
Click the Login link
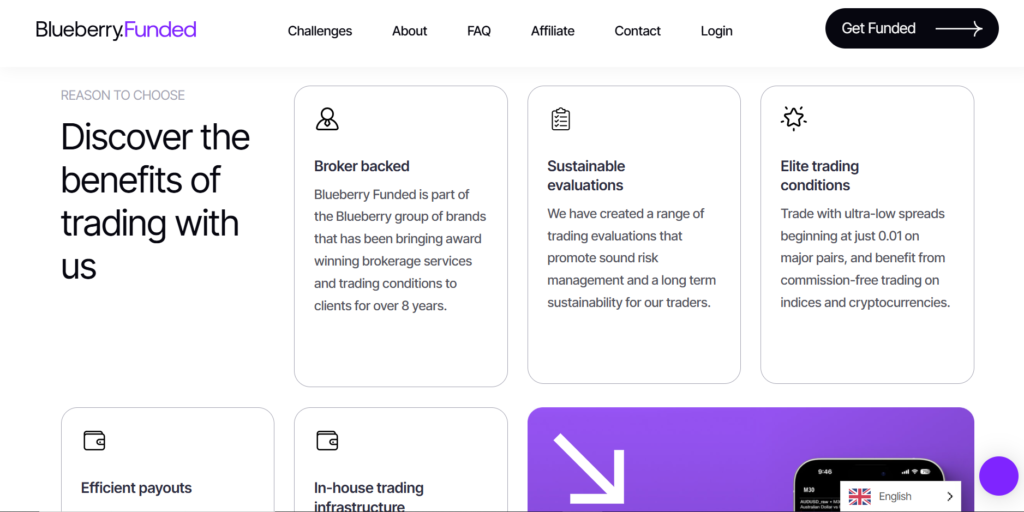point(716,31)
